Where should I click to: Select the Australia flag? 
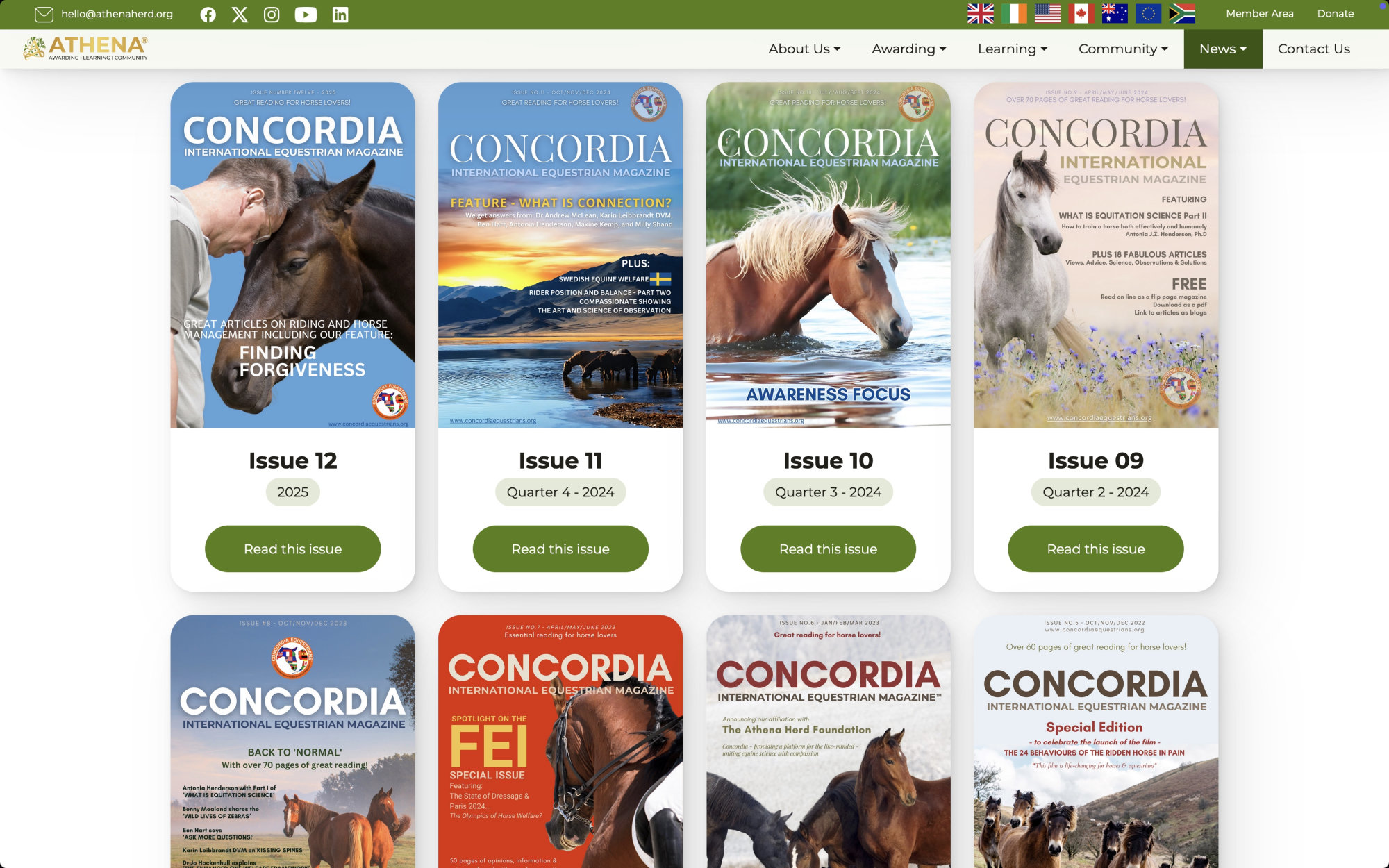(1115, 14)
